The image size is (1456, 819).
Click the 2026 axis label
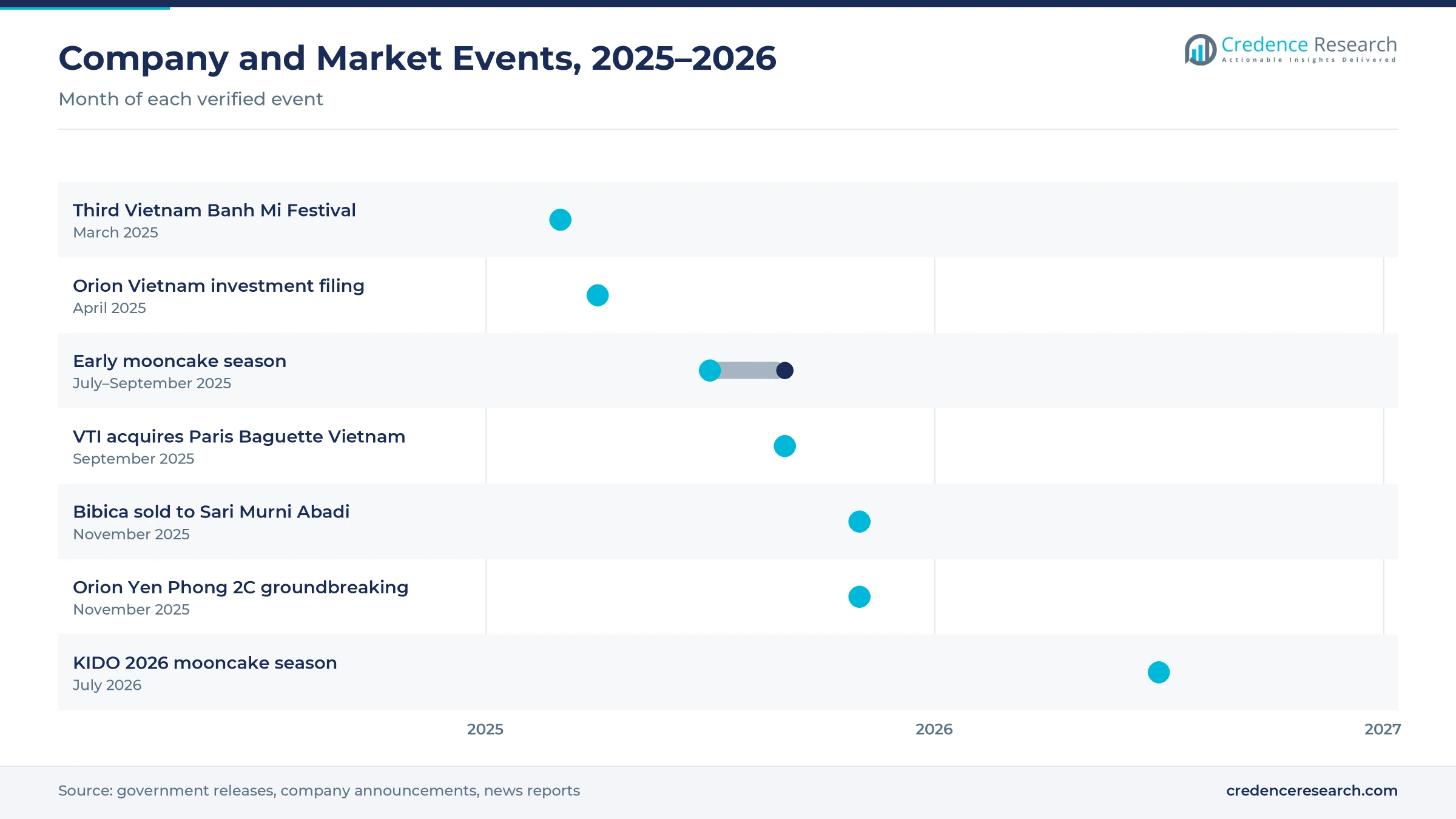coord(934,729)
